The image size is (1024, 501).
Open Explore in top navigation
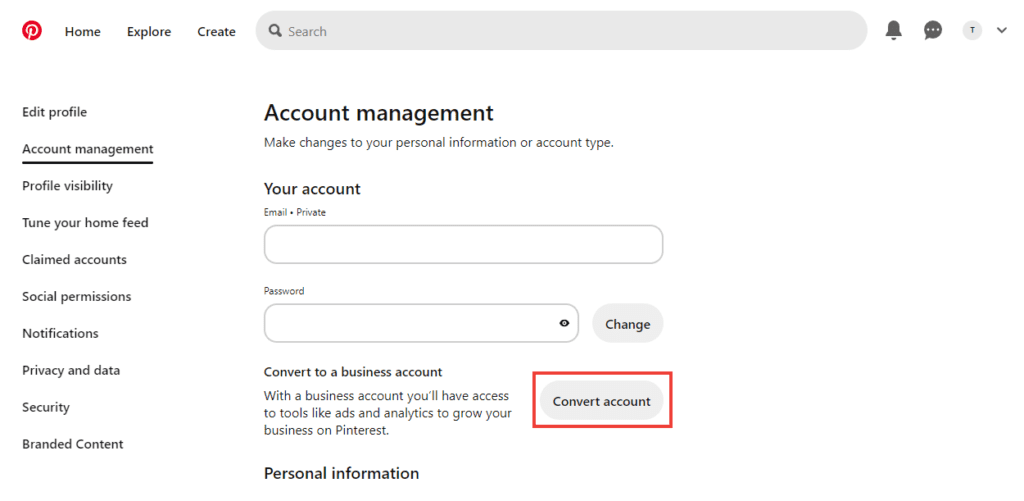tap(149, 31)
